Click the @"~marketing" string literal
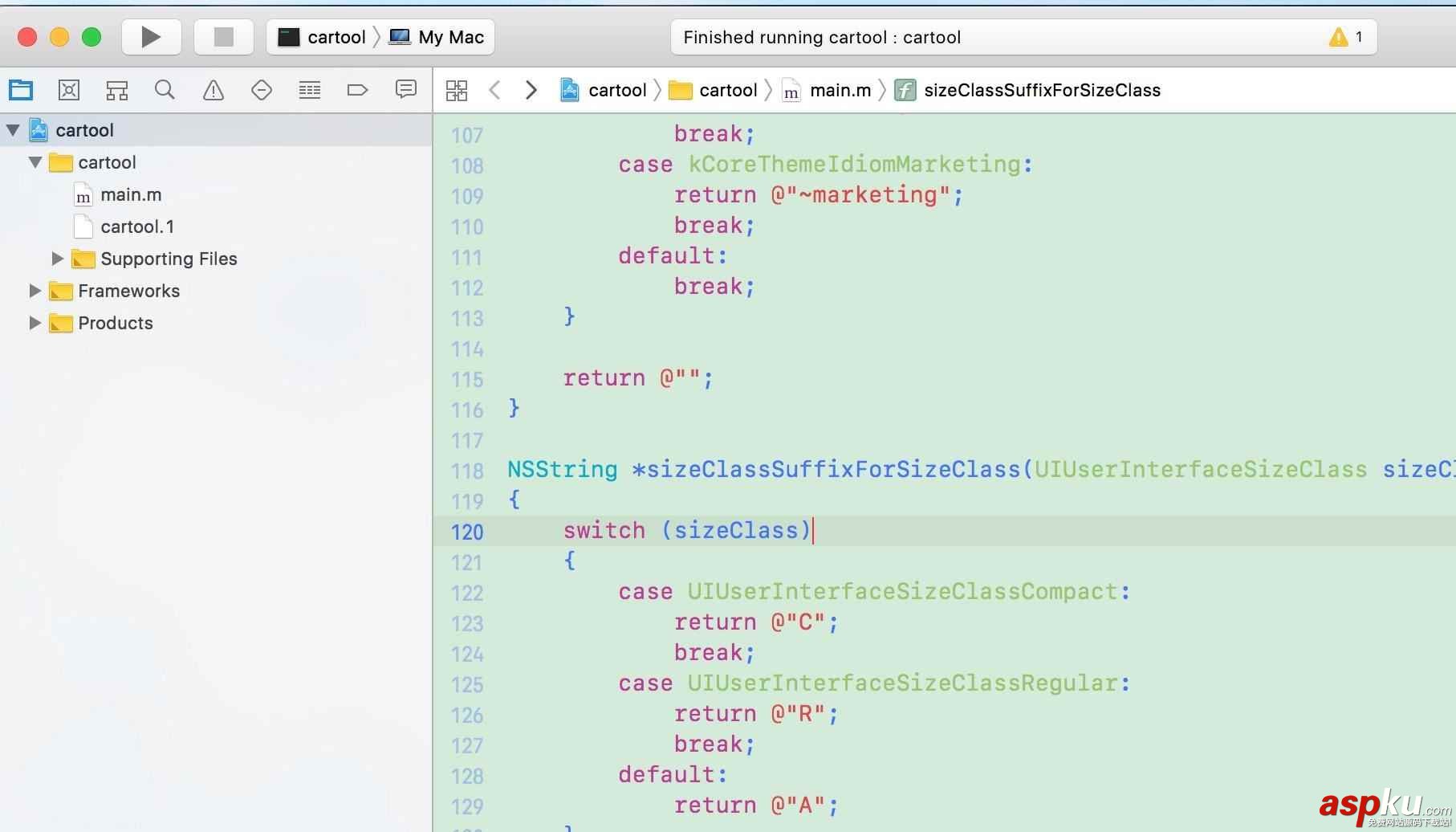The height and width of the screenshot is (832, 1456). [860, 195]
